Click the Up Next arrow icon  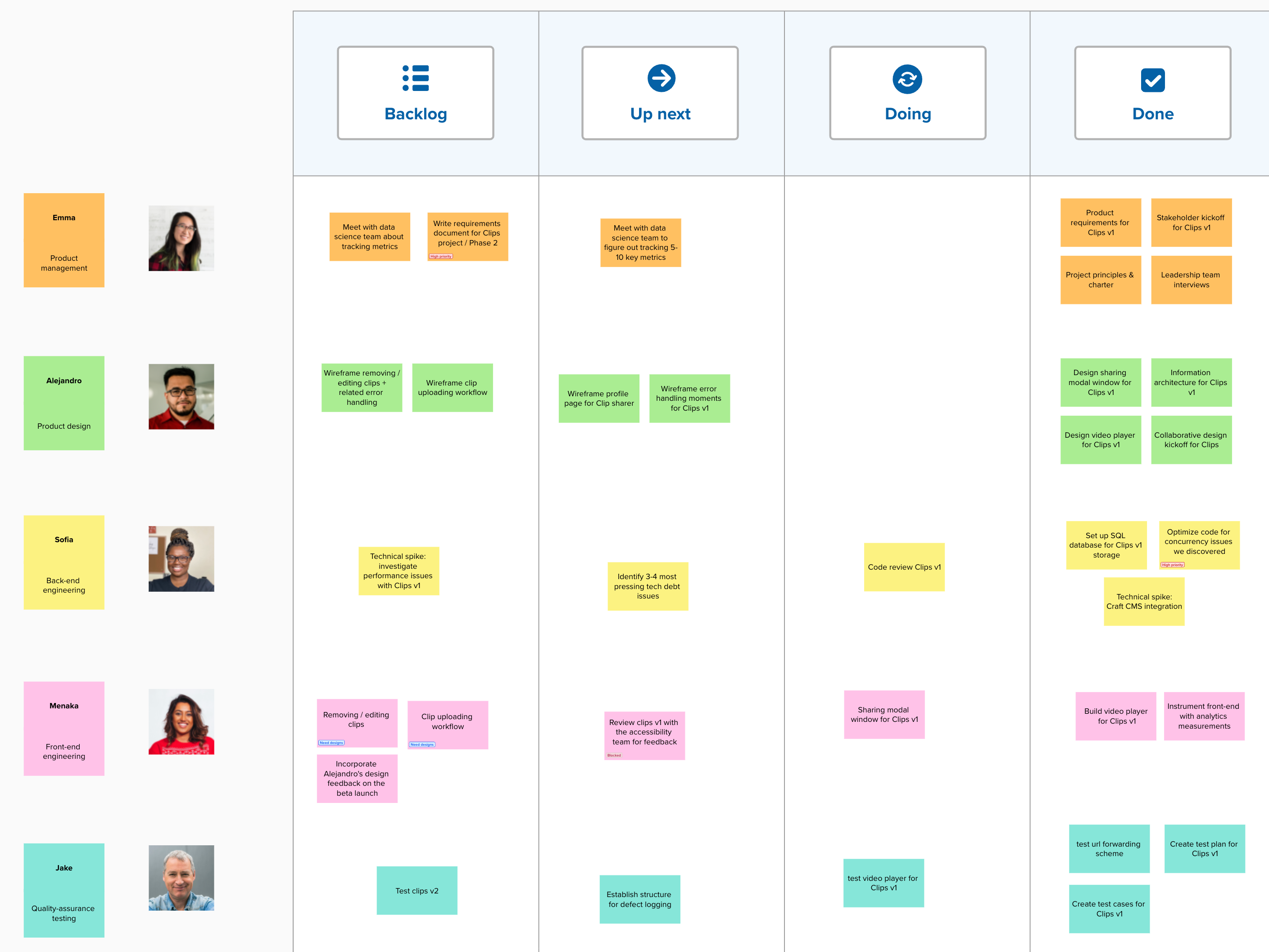point(661,82)
